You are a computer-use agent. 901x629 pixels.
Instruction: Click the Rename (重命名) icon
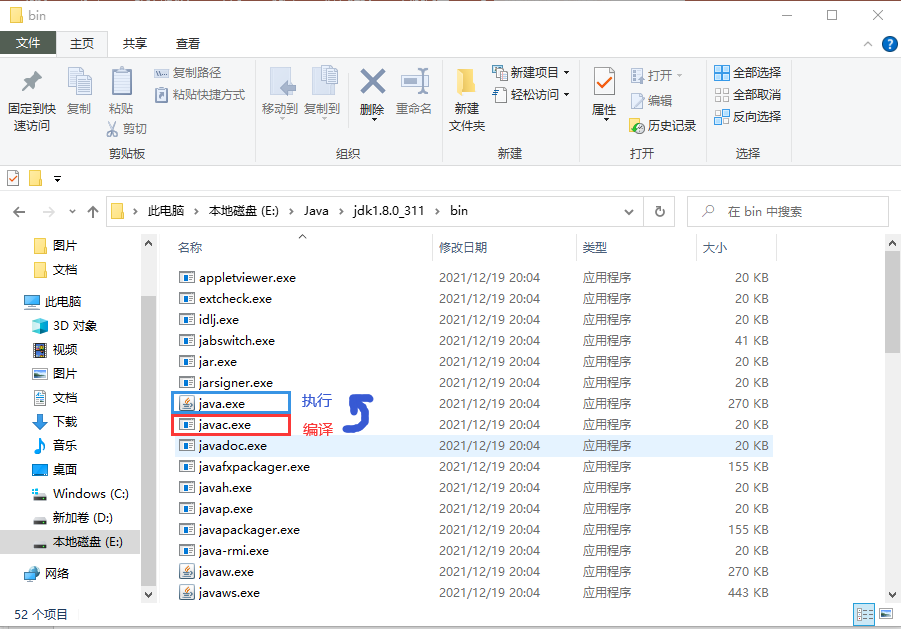pyautogui.click(x=415, y=81)
